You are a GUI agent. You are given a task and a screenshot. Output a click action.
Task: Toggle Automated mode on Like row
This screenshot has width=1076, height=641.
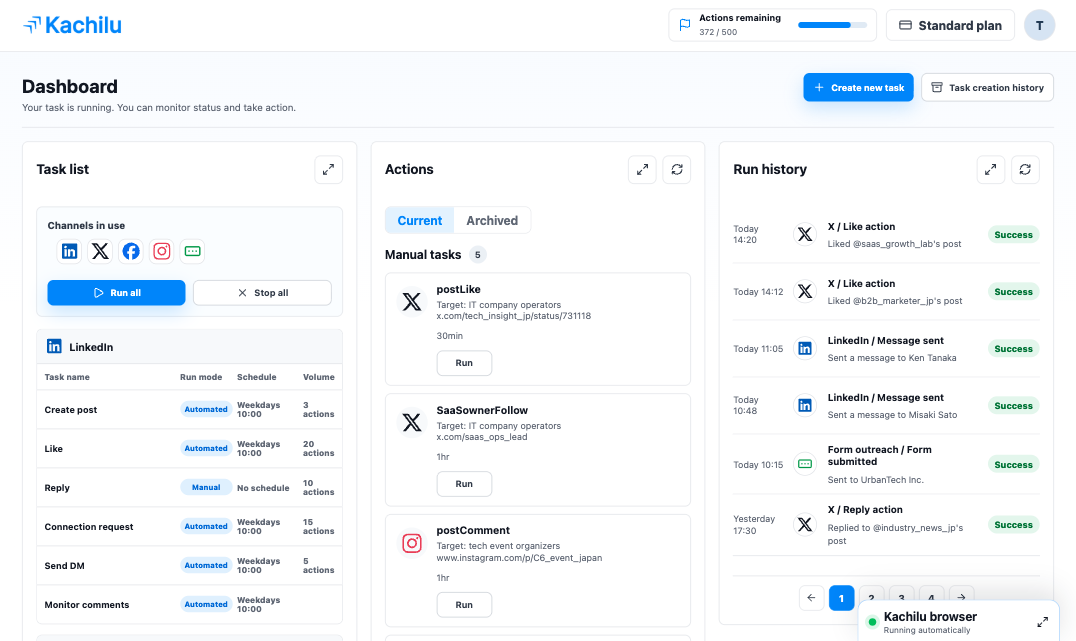click(206, 448)
